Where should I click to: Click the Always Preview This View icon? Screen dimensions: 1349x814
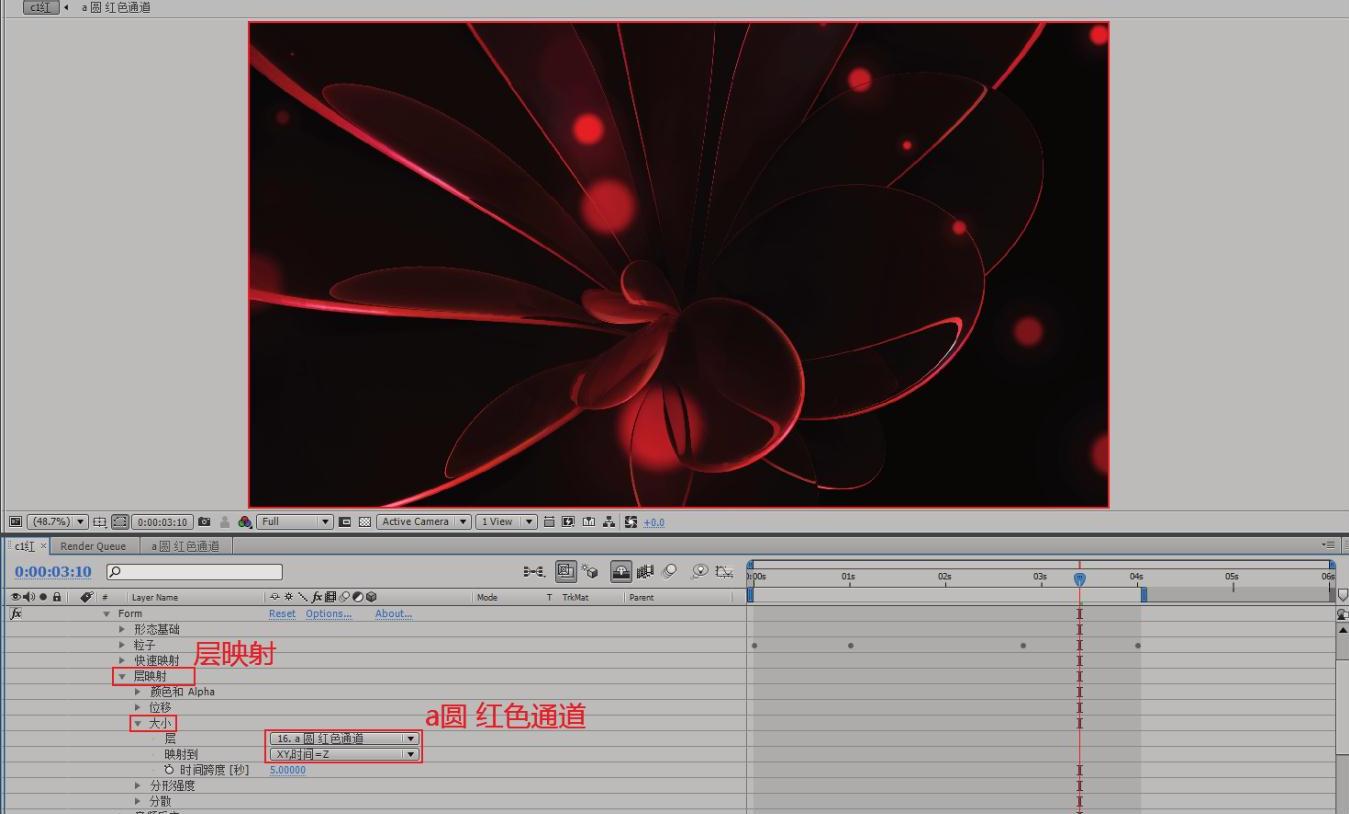pos(15,522)
